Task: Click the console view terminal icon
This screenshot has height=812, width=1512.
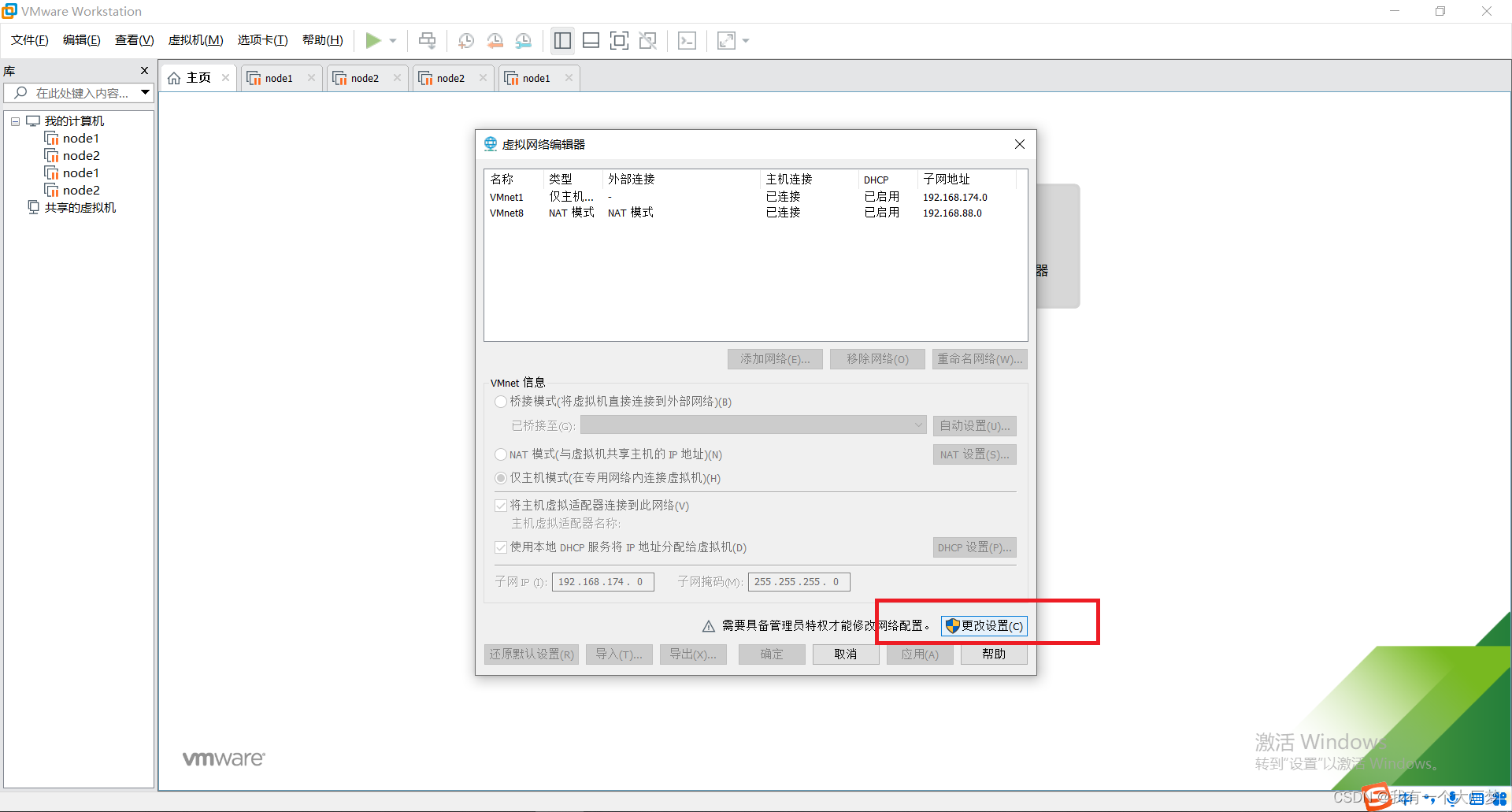Action: 687,40
